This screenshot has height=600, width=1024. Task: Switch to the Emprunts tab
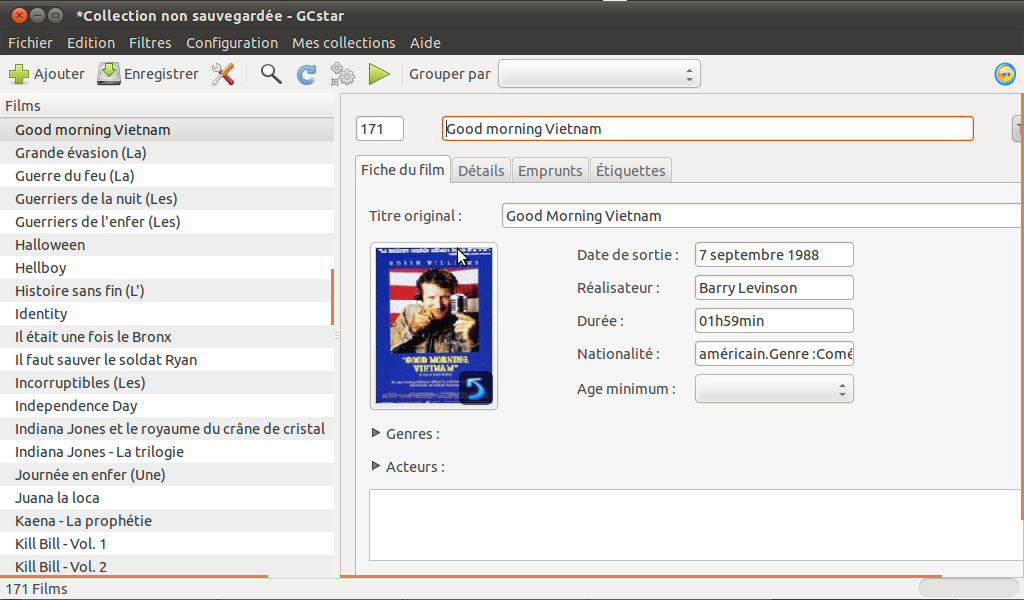tap(549, 171)
